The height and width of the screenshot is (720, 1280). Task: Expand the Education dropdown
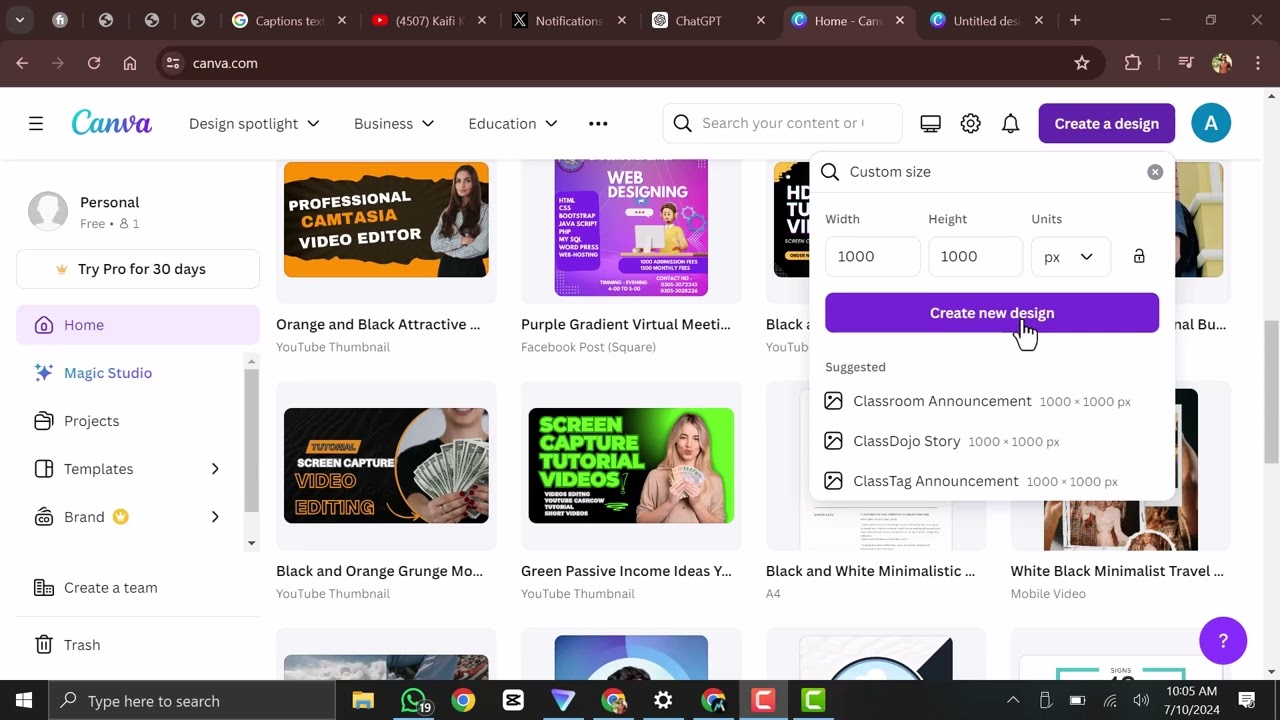512,124
